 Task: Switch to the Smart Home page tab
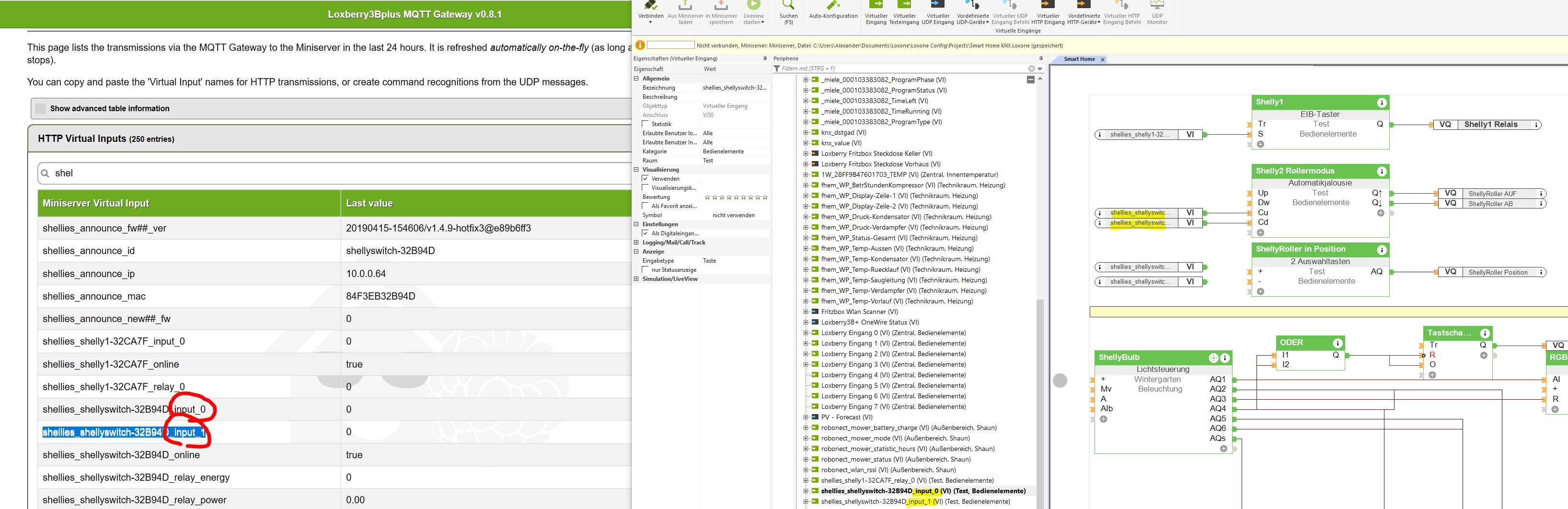click(x=1079, y=59)
